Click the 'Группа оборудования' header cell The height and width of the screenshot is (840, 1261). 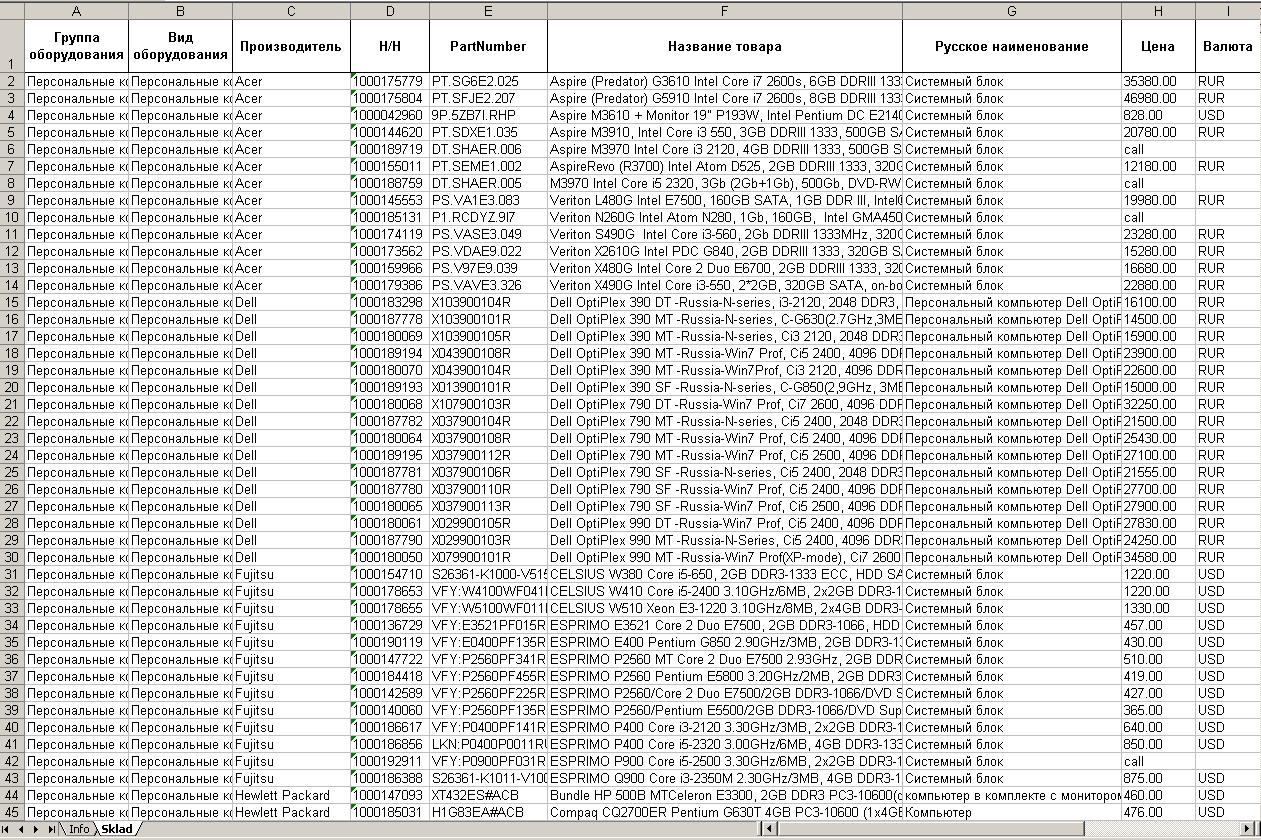click(77, 46)
